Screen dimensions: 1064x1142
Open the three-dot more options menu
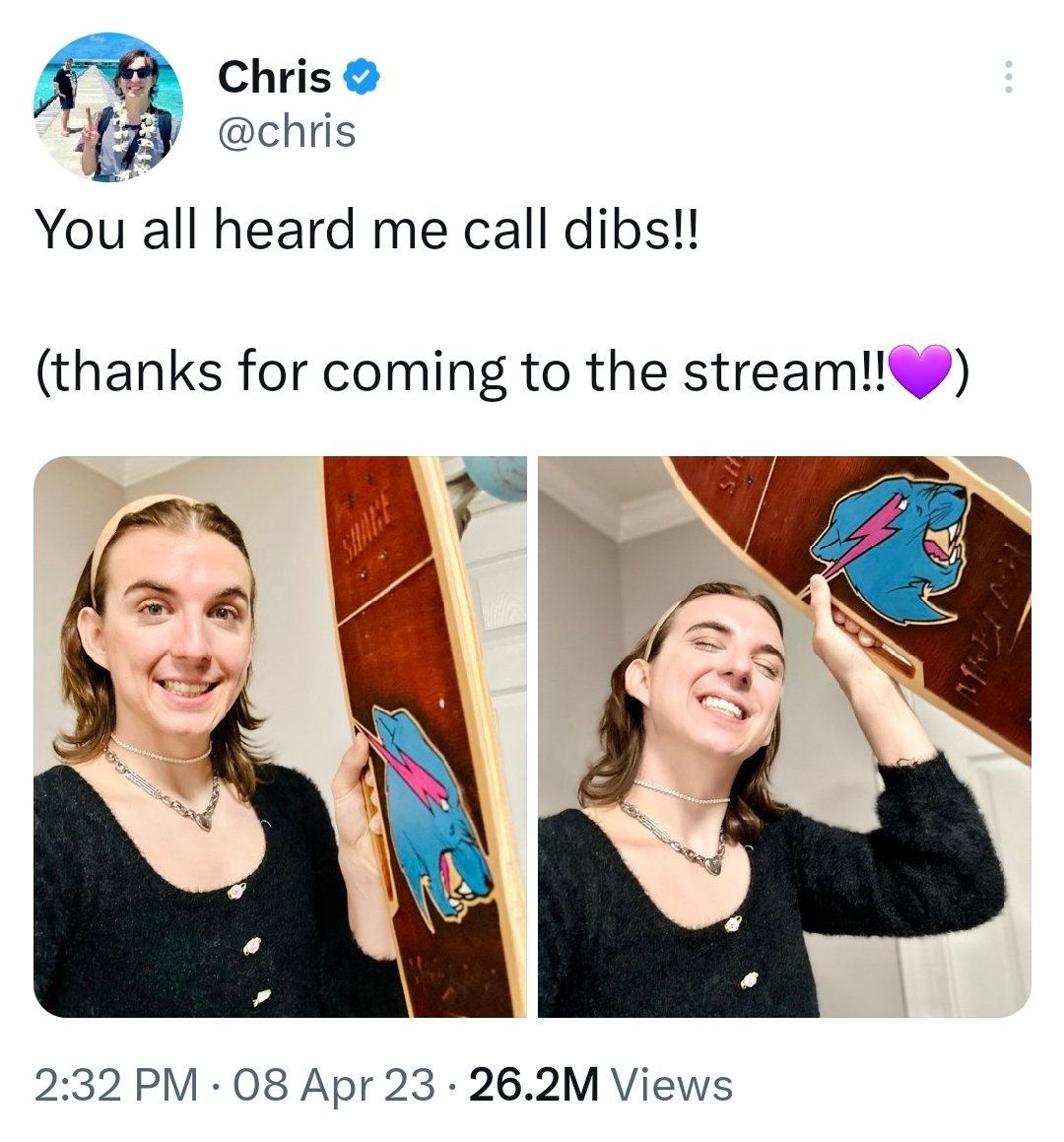coord(1009,77)
